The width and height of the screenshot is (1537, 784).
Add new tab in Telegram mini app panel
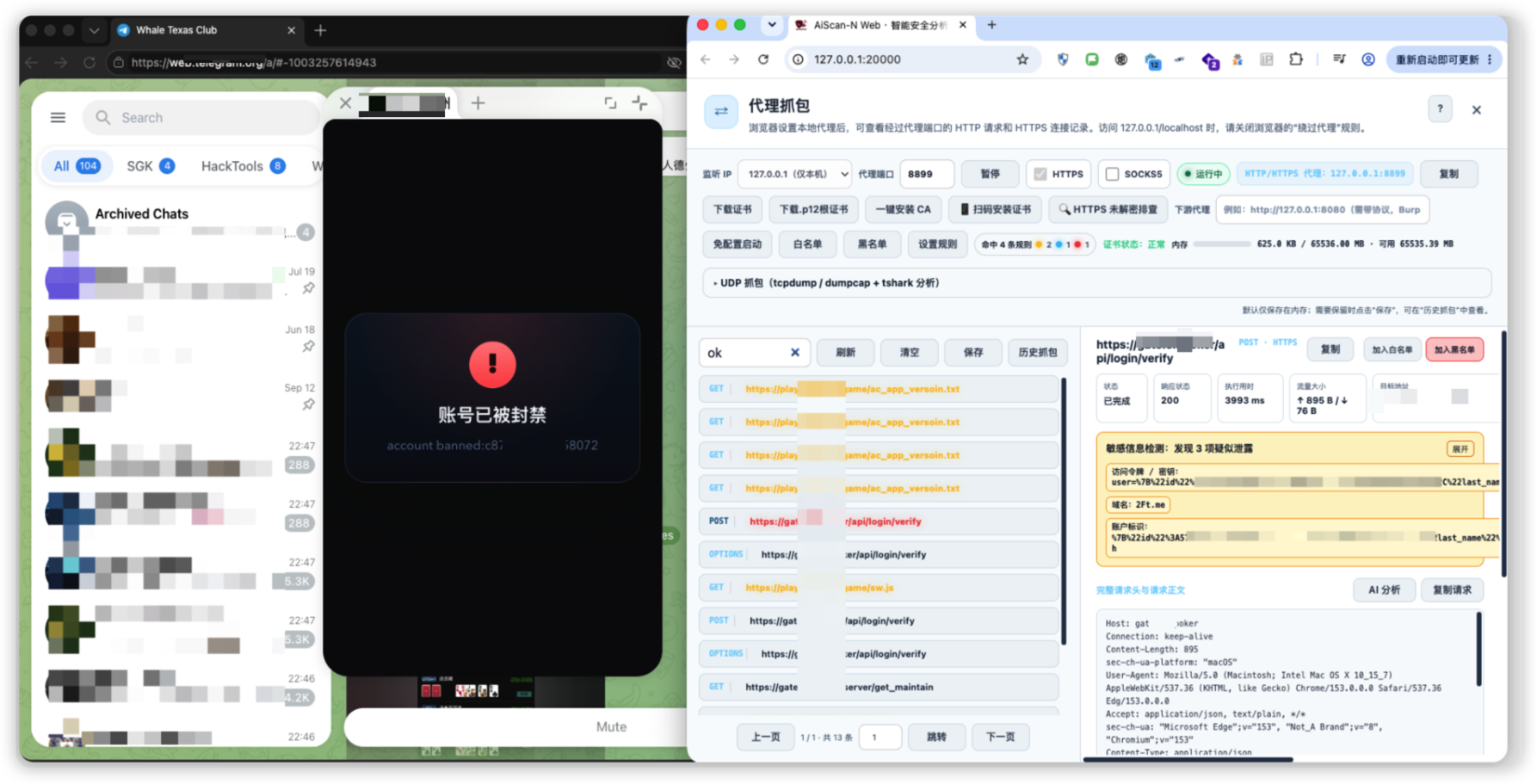[x=478, y=103]
